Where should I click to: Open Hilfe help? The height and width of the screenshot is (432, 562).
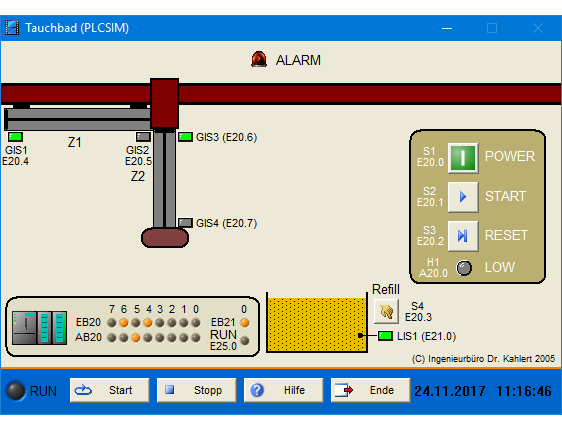pos(284,390)
